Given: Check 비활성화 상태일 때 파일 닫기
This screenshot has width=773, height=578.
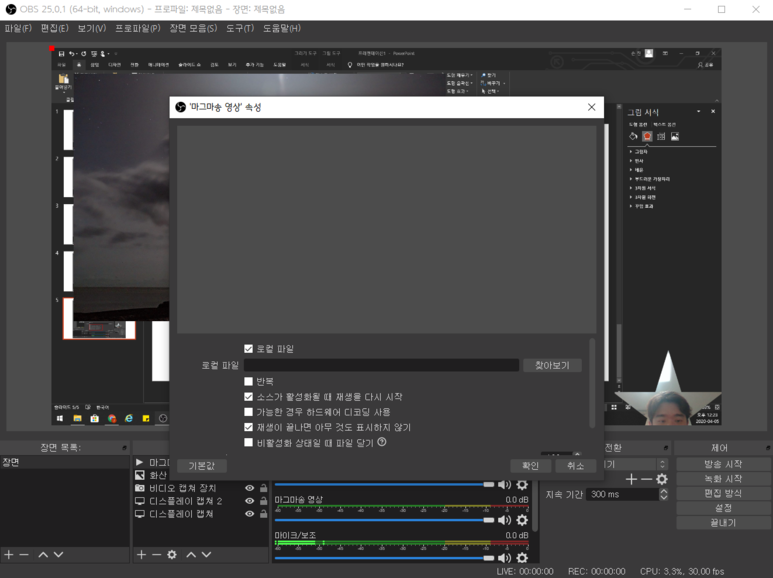Looking at the screenshot, I should point(248,442).
